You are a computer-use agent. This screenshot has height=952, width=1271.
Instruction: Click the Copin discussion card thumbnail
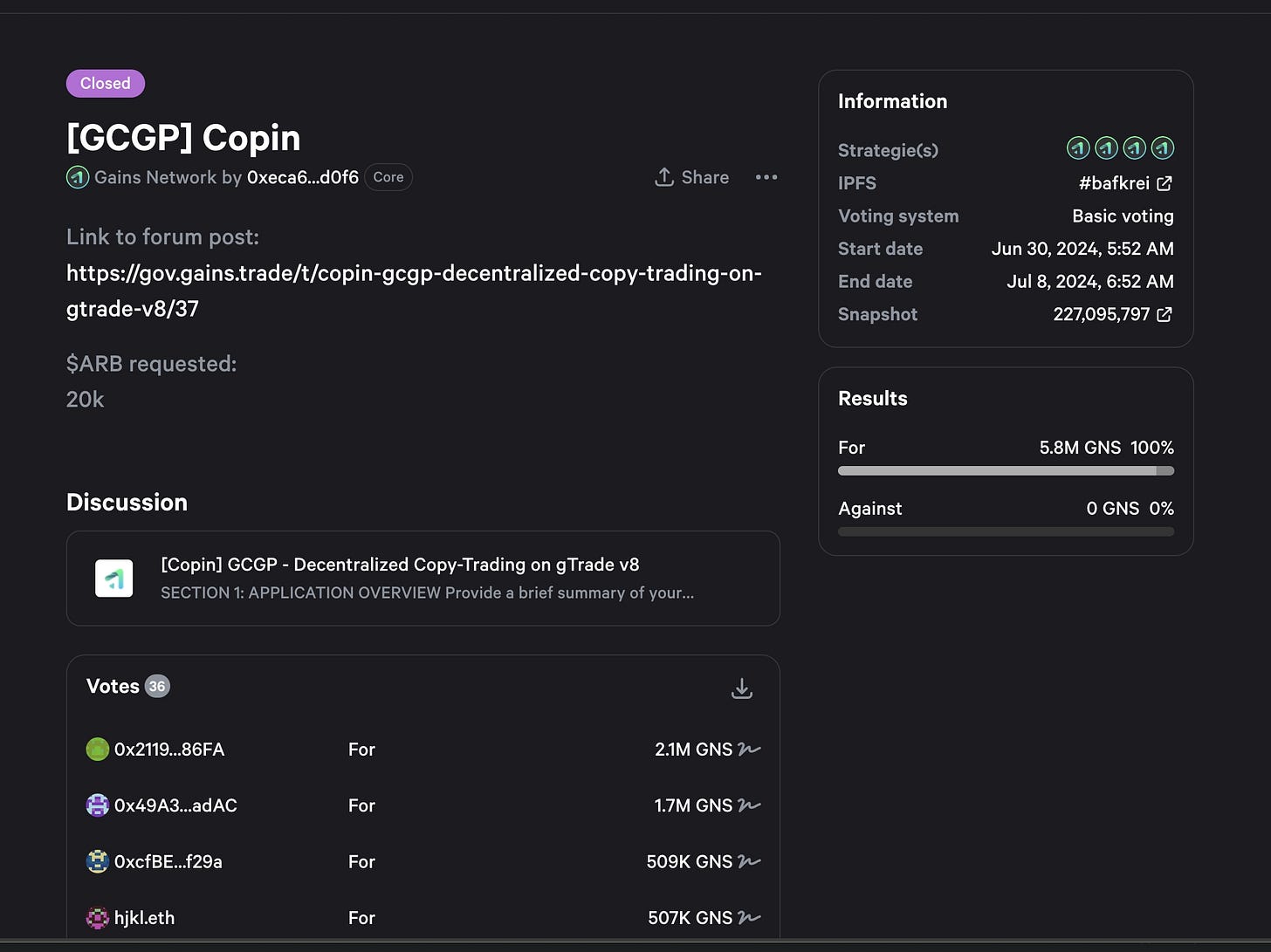[114, 579]
